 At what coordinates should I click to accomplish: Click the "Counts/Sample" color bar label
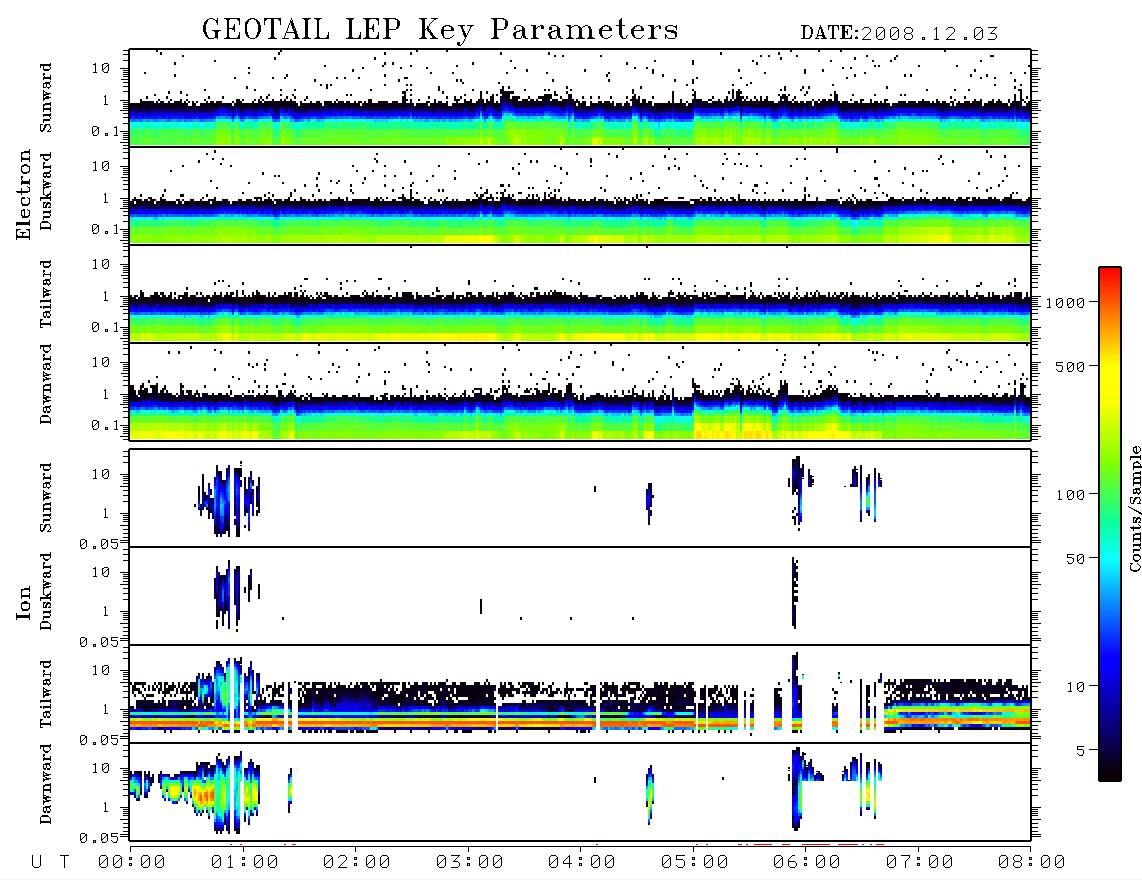[1135, 509]
